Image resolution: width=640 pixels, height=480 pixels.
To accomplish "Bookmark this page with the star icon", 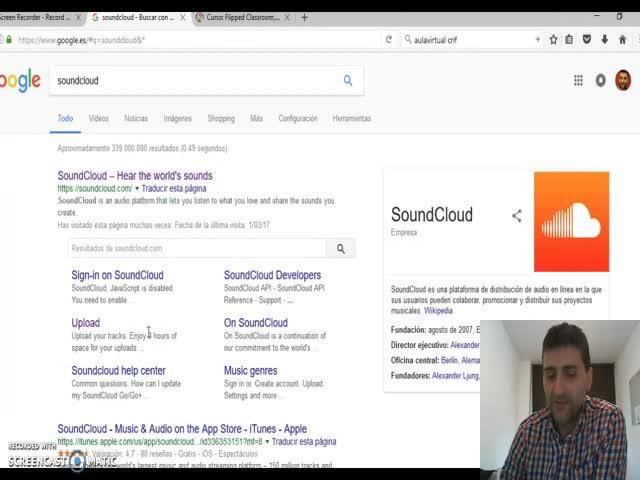I will (x=553, y=40).
